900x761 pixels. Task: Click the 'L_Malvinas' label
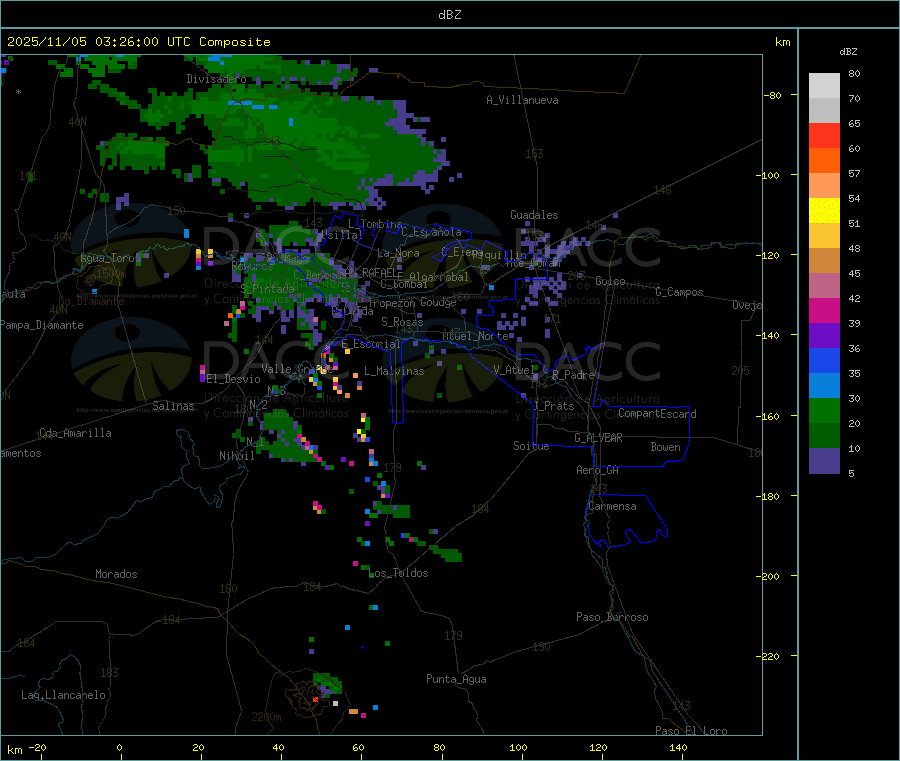(x=394, y=371)
